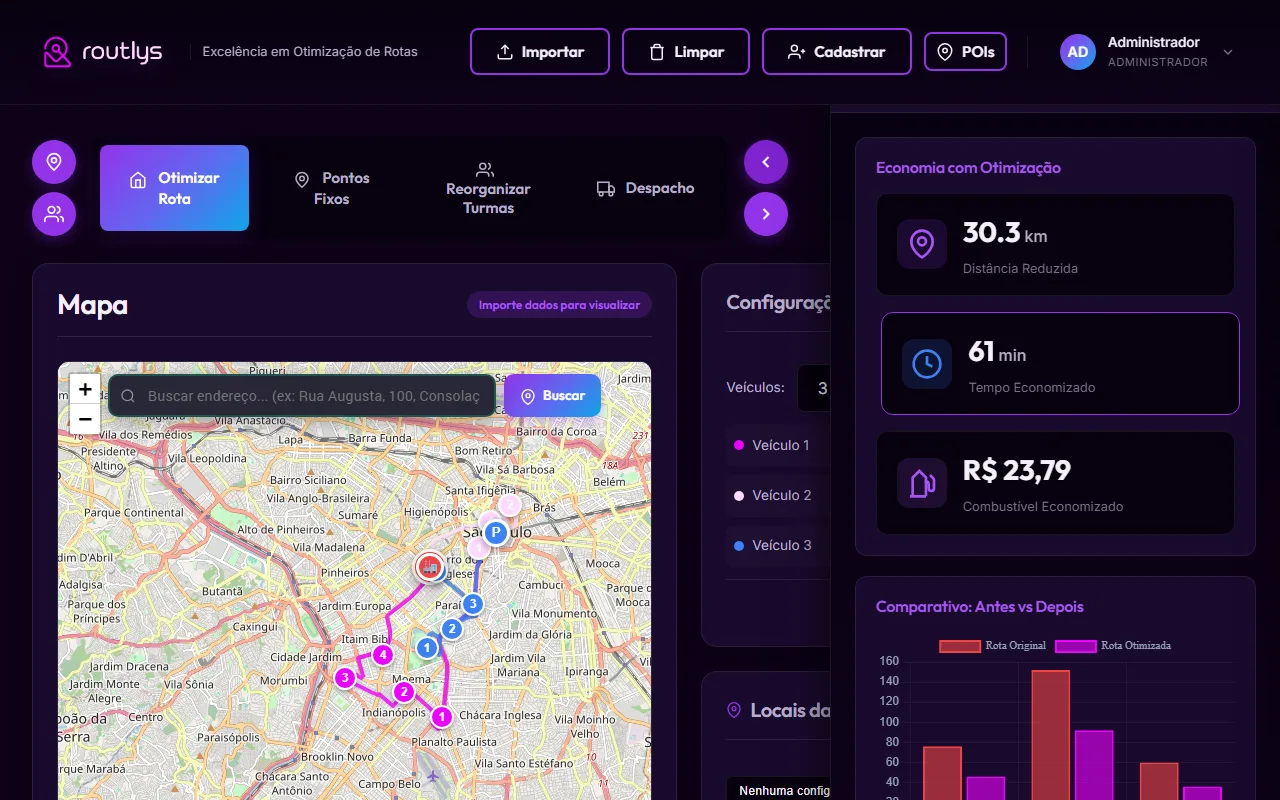Image resolution: width=1280 pixels, height=800 pixels.
Task: Click the Combustível Economizado fuel pump icon
Action: point(922,483)
